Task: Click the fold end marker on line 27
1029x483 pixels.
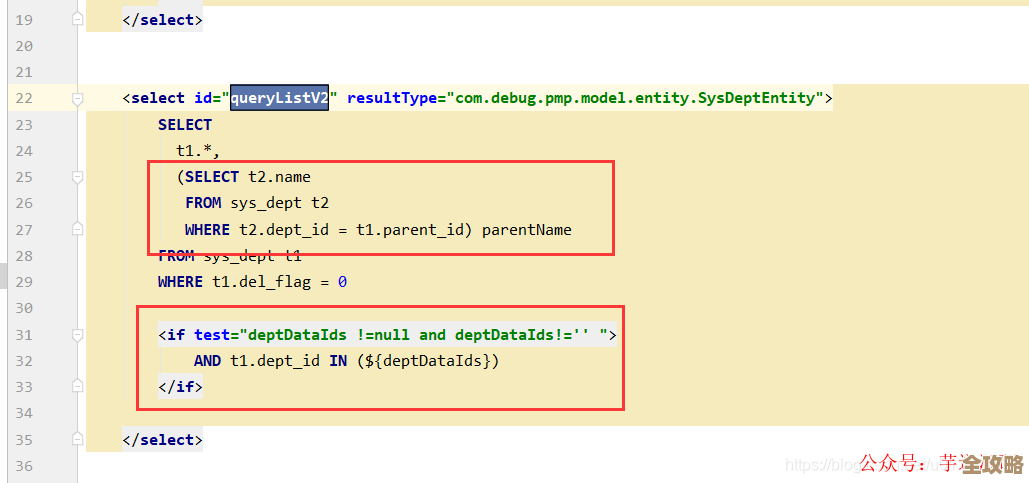Action: pos(77,229)
